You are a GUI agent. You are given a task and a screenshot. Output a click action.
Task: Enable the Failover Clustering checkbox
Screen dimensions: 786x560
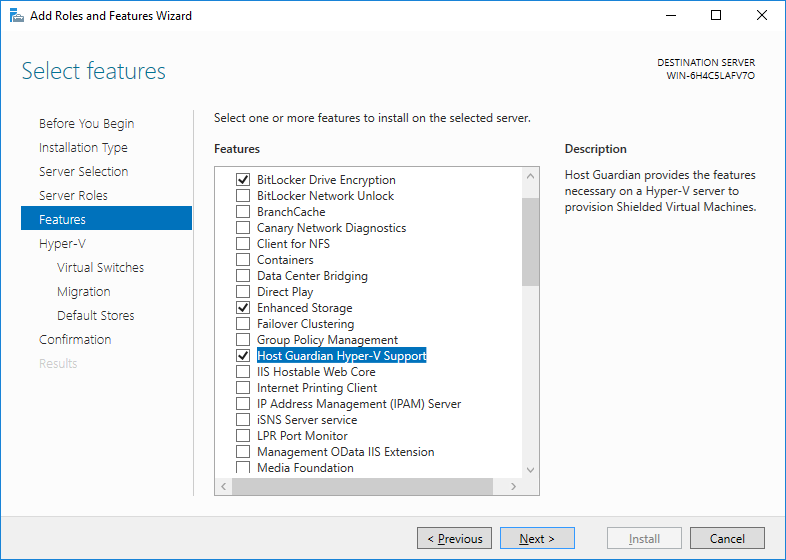(x=243, y=324)
